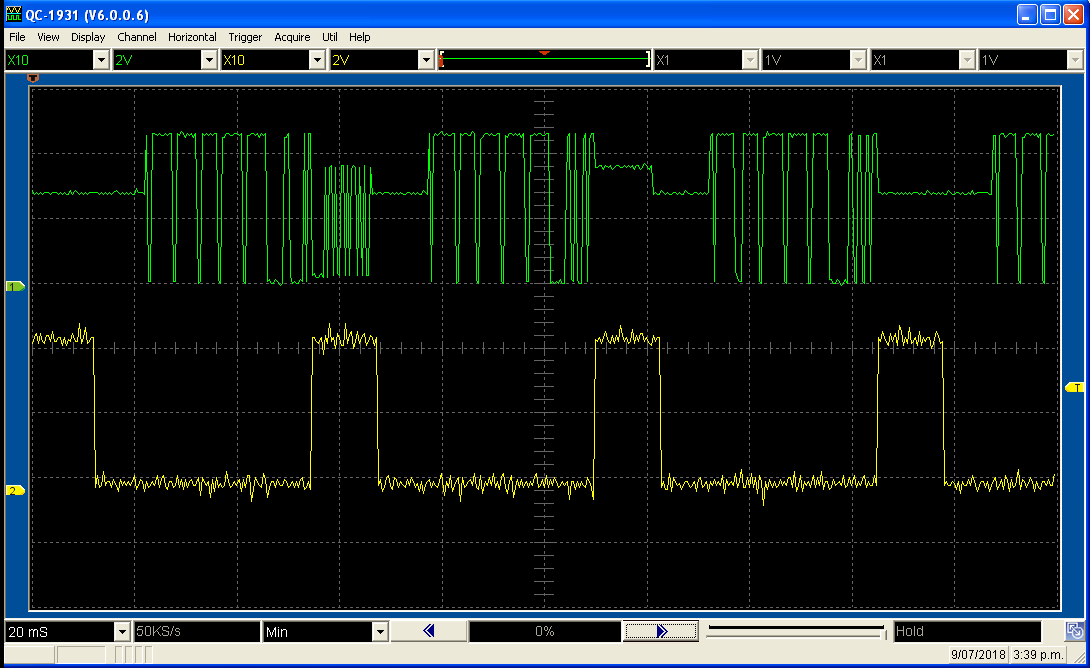Click the QC-1931 application icon in the title bar
Viewport: 1090px width, 668px height.
(x=11, y=12)
